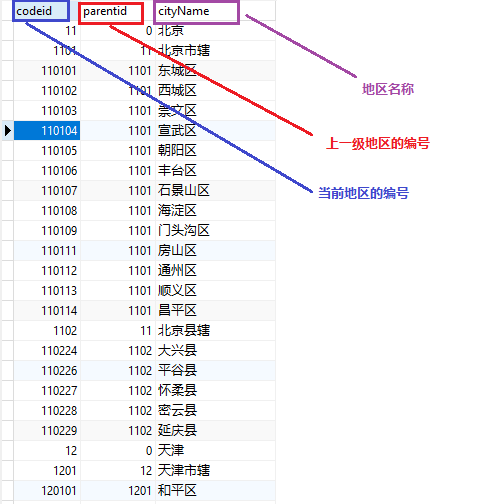The width and height of the screenshot is (496, 504).
Task: Select the 密云县 city name cell
Action: coord(215,410)
